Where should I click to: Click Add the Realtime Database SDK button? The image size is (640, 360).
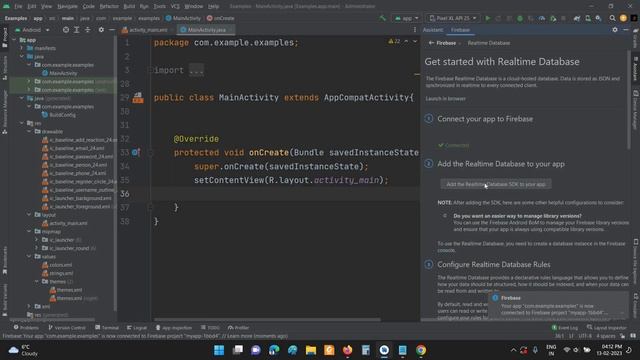(496, 184)
